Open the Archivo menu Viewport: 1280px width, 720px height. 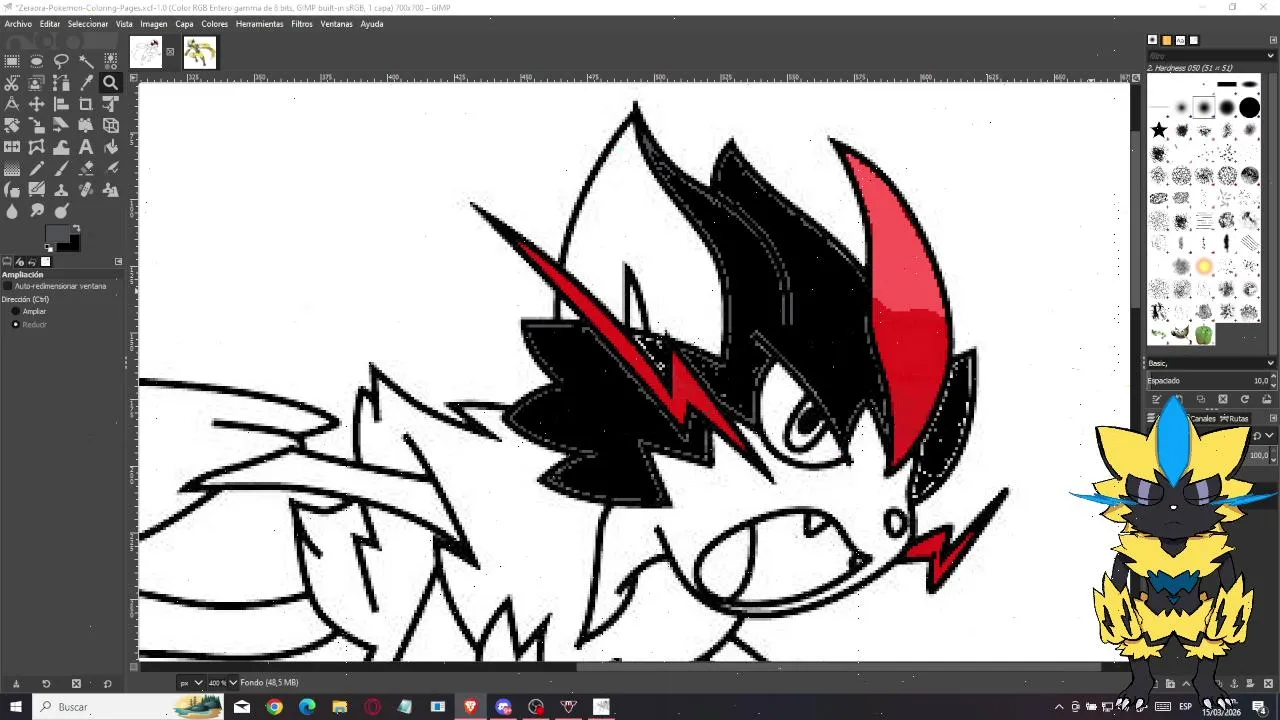coord(18,24)
